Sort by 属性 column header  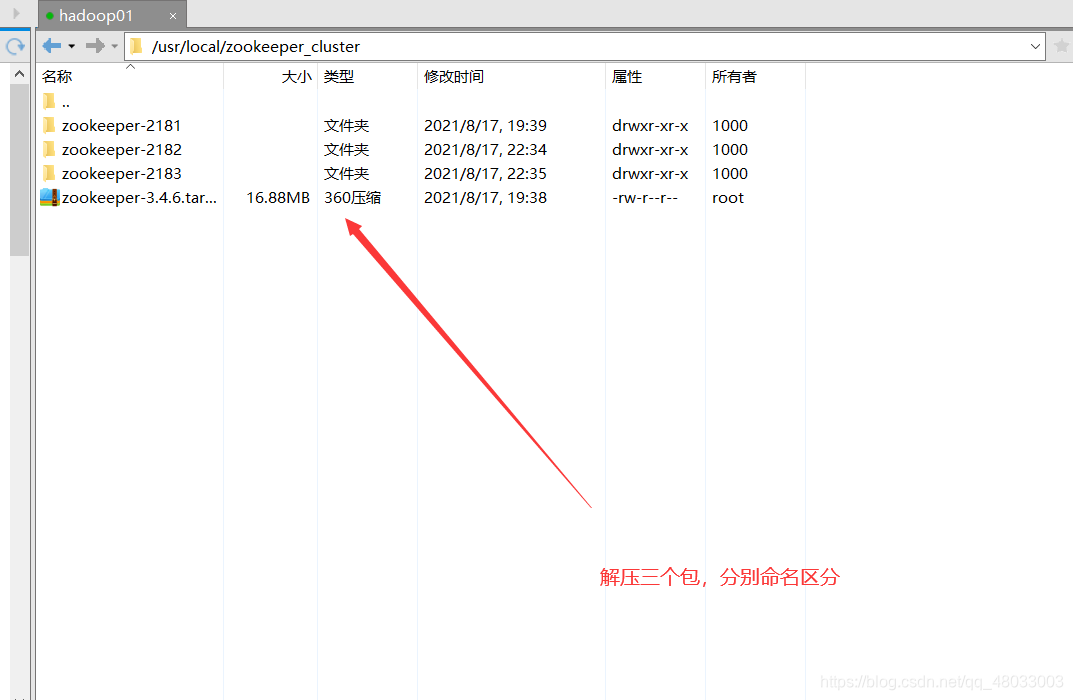[x=627, y=77]
